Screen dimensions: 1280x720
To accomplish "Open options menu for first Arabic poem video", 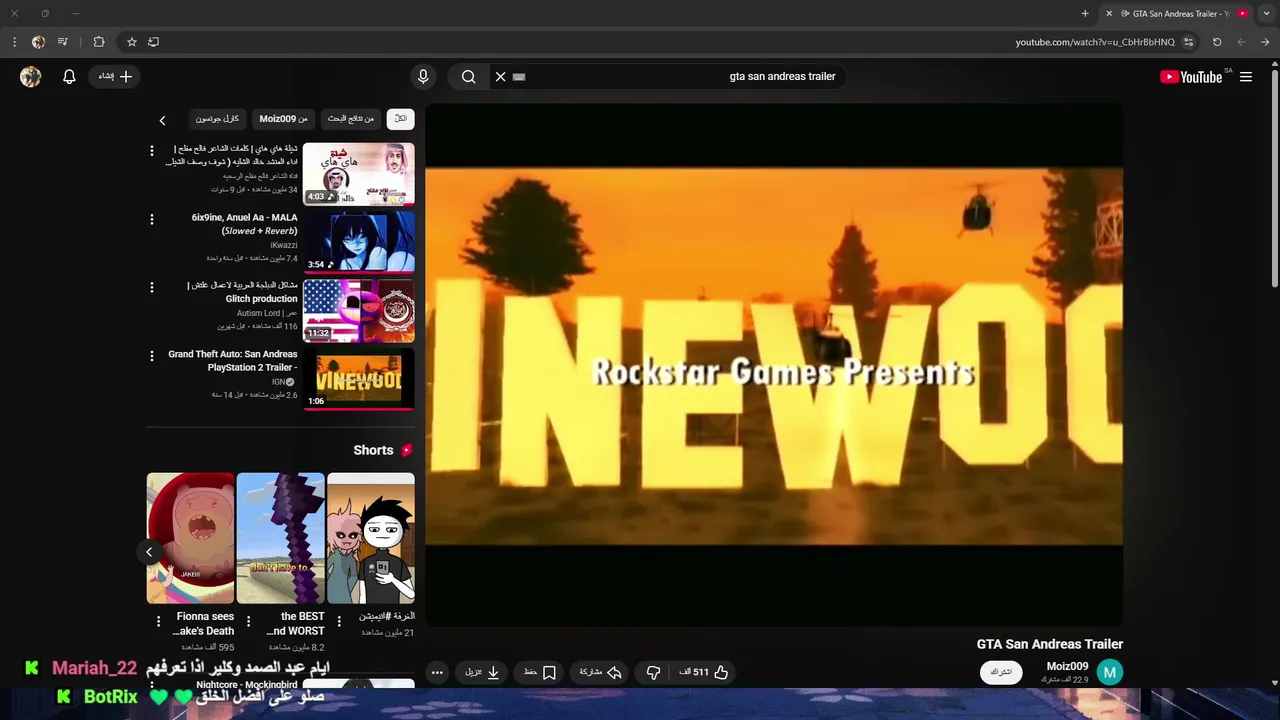I will 152,151.
